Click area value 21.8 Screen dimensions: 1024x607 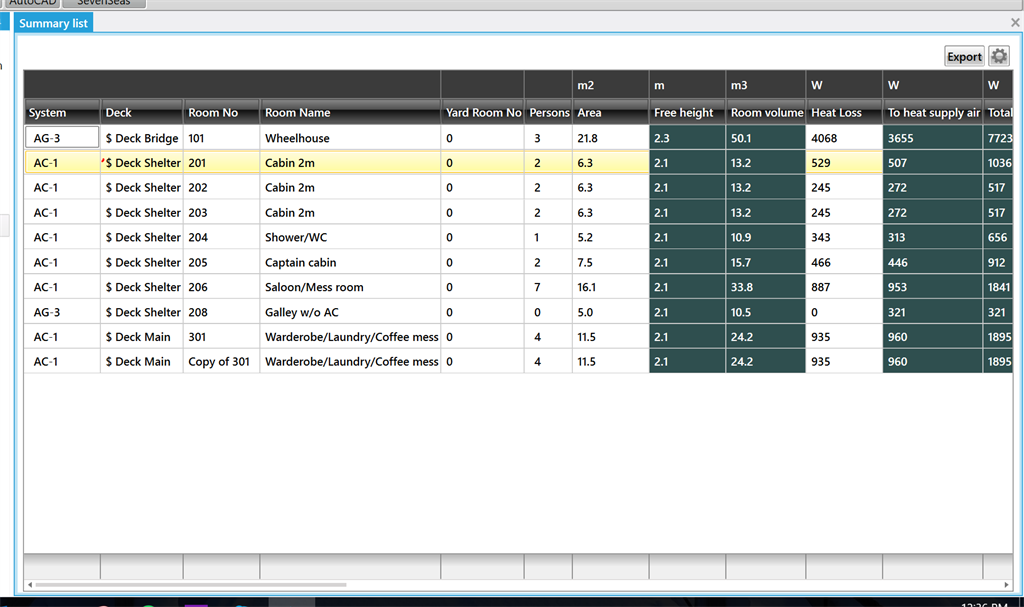pyautogui.click(x=611, y=138)
